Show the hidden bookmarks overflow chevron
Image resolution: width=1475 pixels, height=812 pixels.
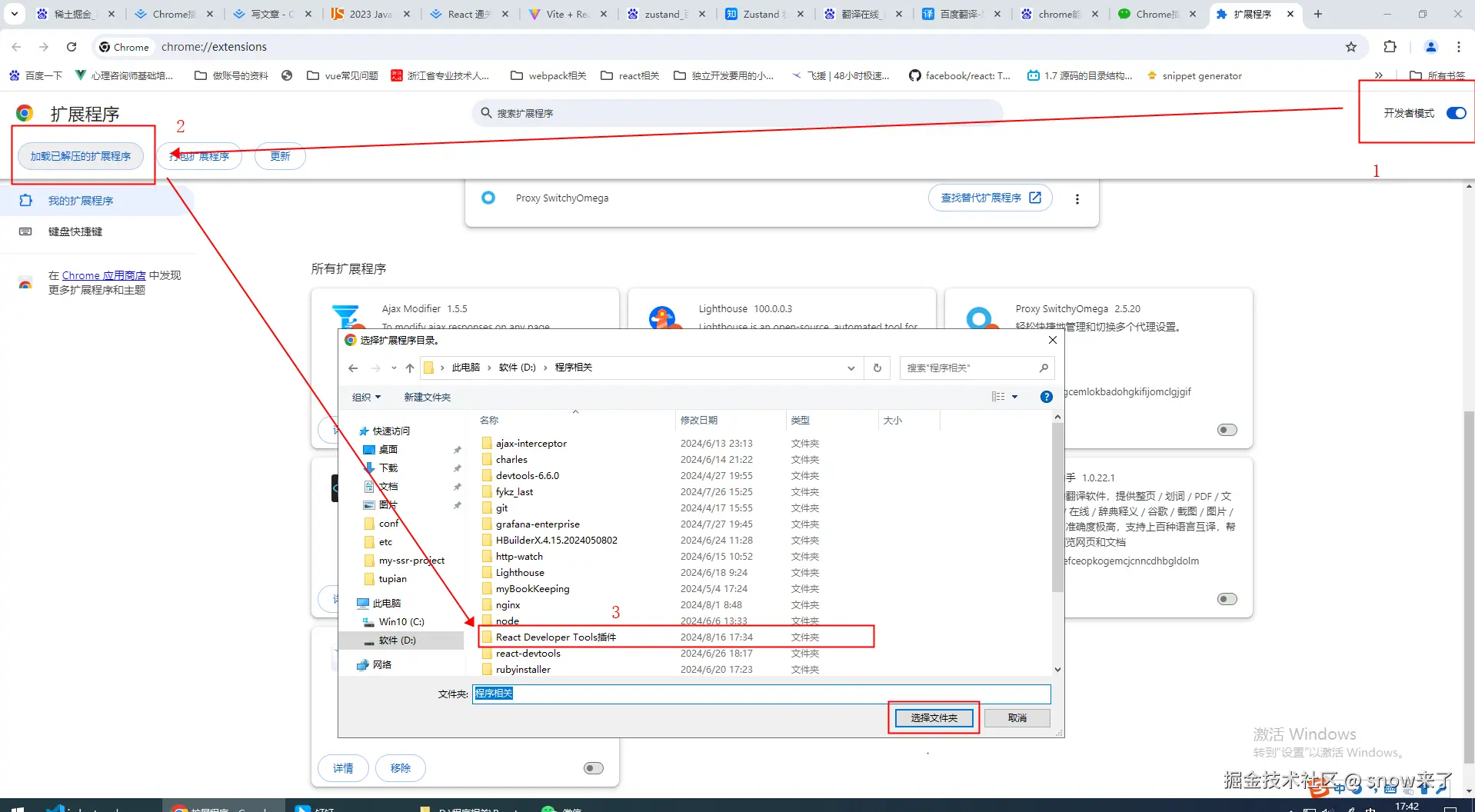tap(1378, 75)
